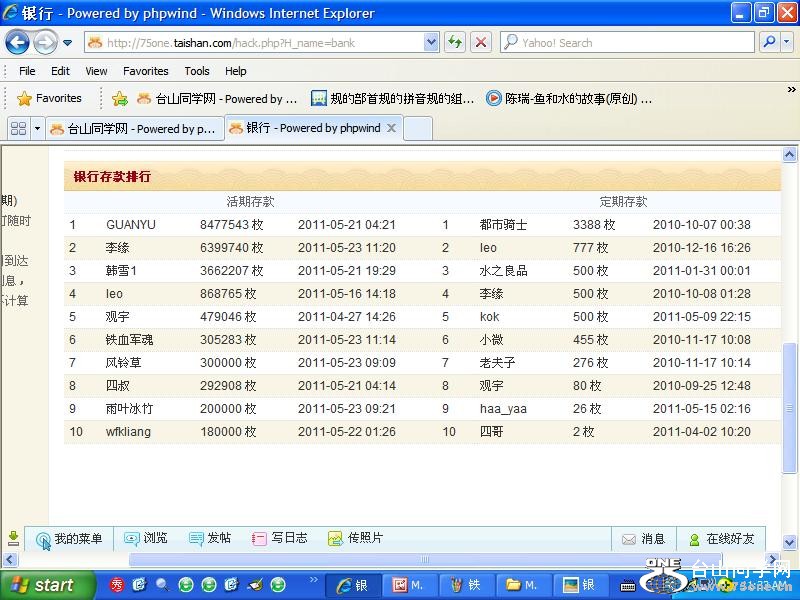Click the Add to Favorites Bar icon
The image size is (800, 600).
click(120, 98)
